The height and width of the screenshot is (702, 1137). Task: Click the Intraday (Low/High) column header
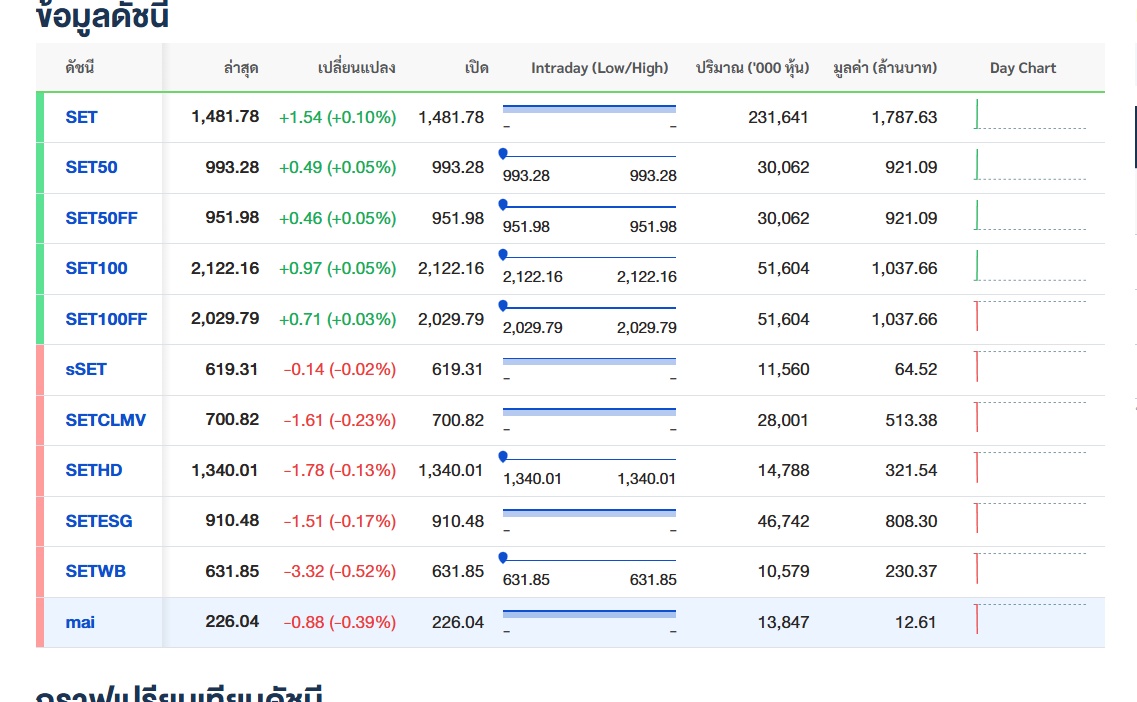pyautogui.click(x=599, y=68)
